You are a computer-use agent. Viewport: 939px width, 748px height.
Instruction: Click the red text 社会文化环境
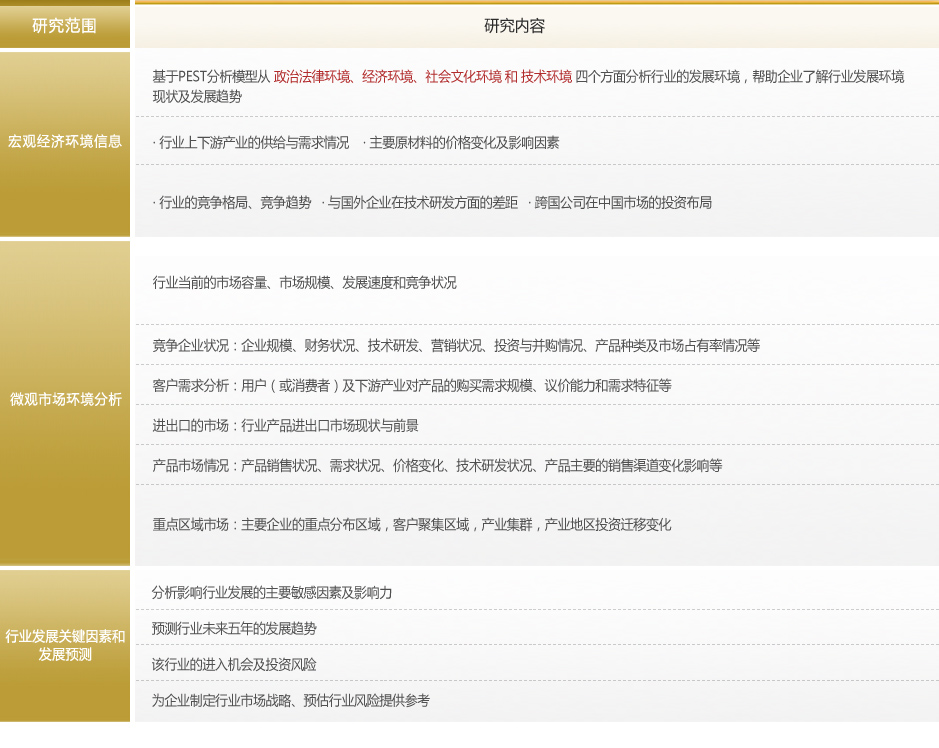tap(464, 77)
